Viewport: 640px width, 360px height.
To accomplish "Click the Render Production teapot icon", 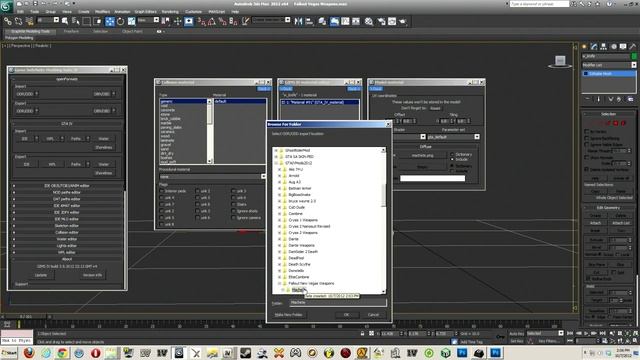I will tap(403, 22).
